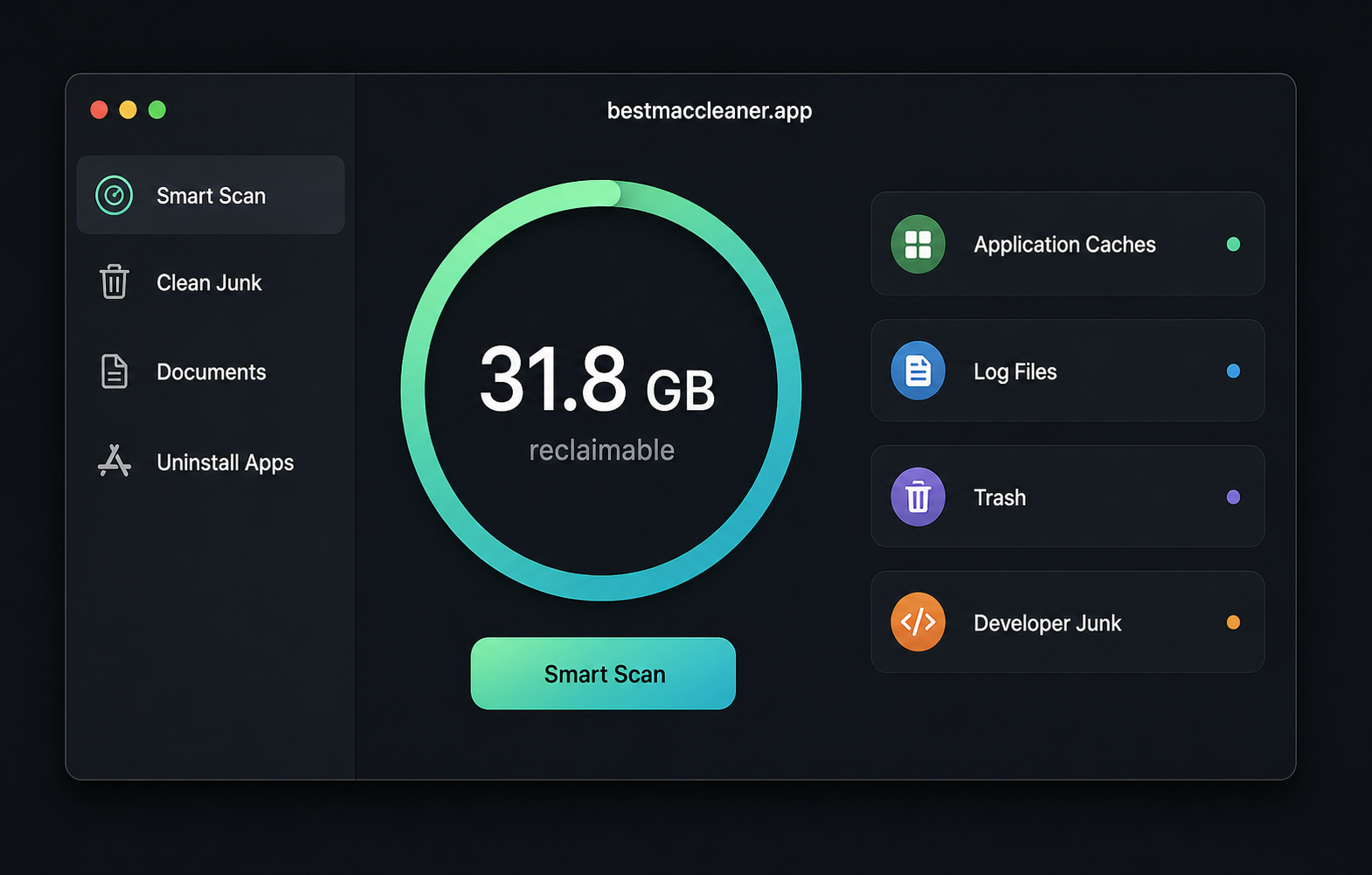Select the Application Caches label
This screenshot has height=875, width=1372.
(x=1064, y=245)
